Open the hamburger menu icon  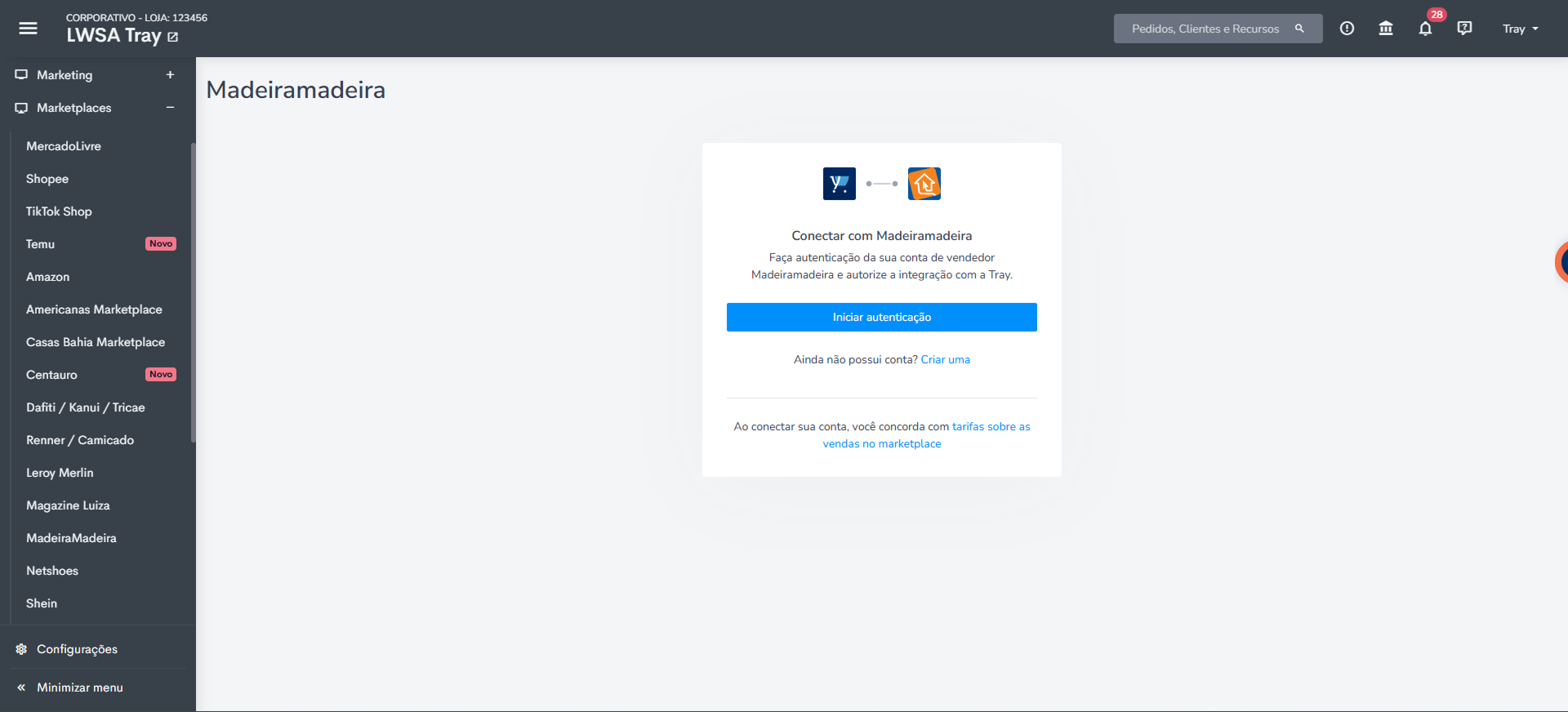(x=28, y=29)
